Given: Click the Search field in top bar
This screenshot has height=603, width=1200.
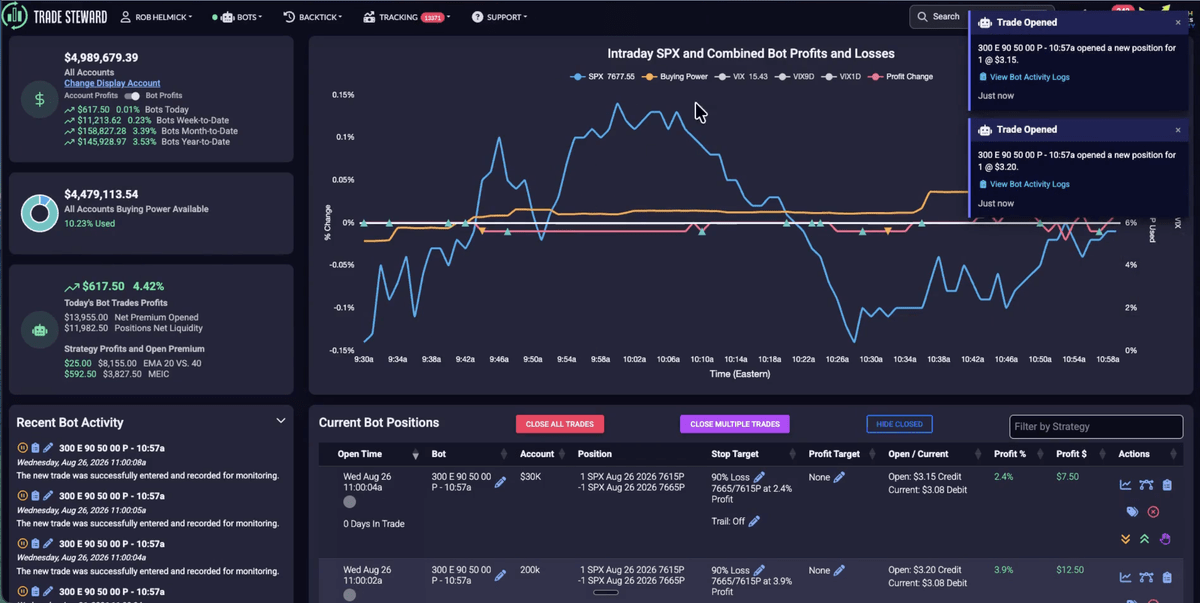Looking at the screenshot, I should point(938,16).
